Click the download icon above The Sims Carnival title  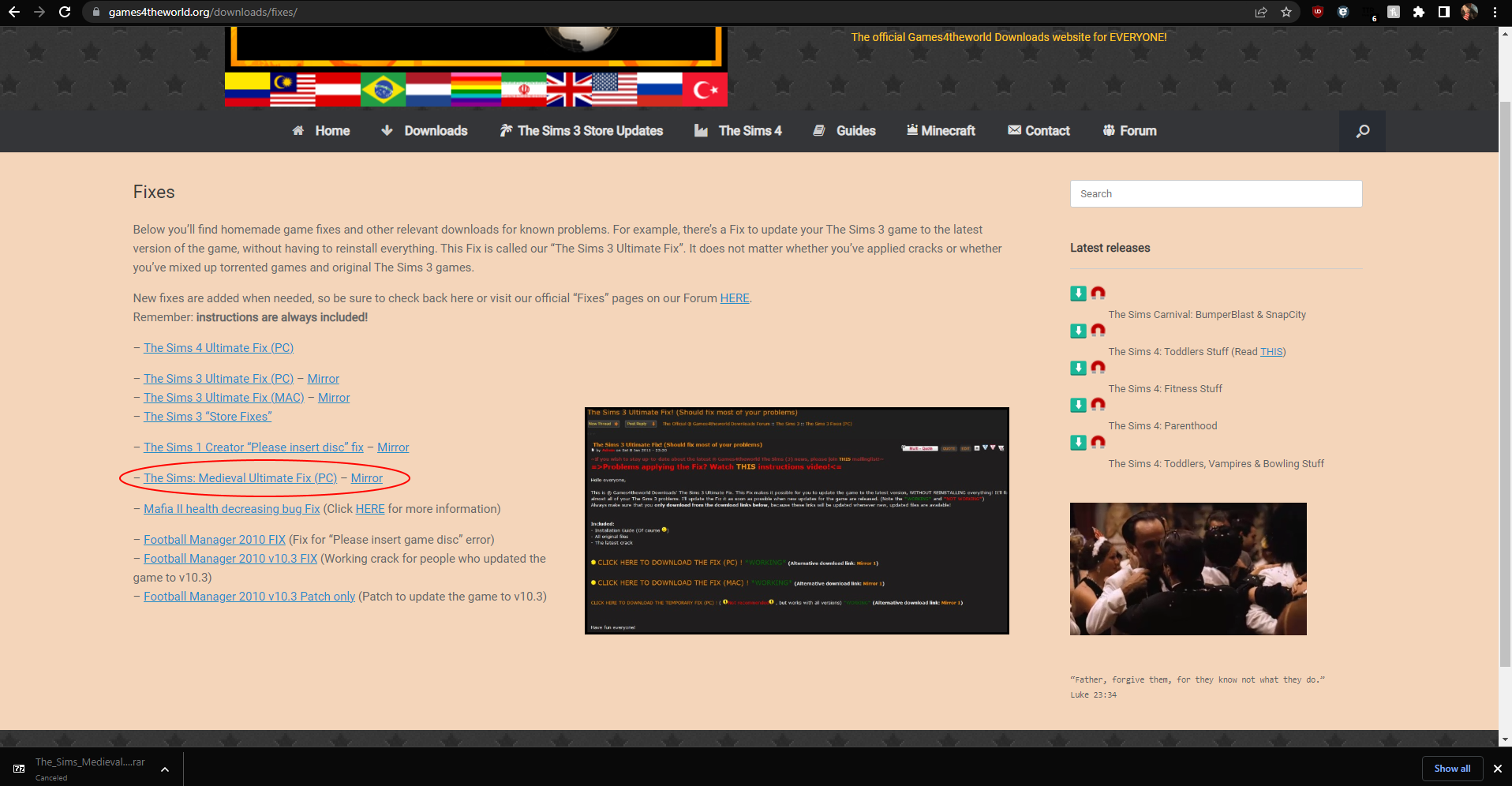click(x=1078, y=294)
